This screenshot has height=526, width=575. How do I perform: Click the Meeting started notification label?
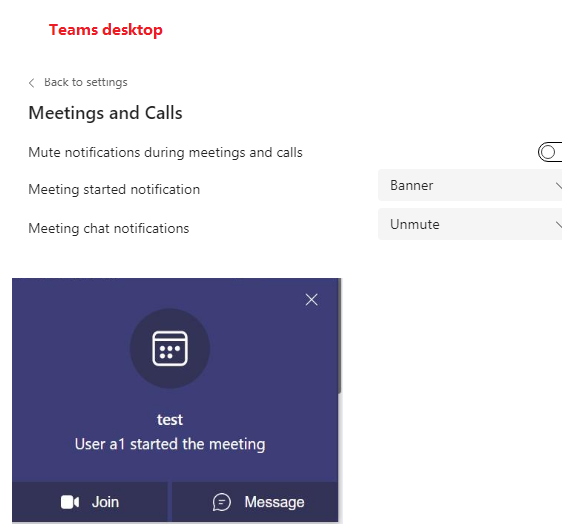[114, 190]
